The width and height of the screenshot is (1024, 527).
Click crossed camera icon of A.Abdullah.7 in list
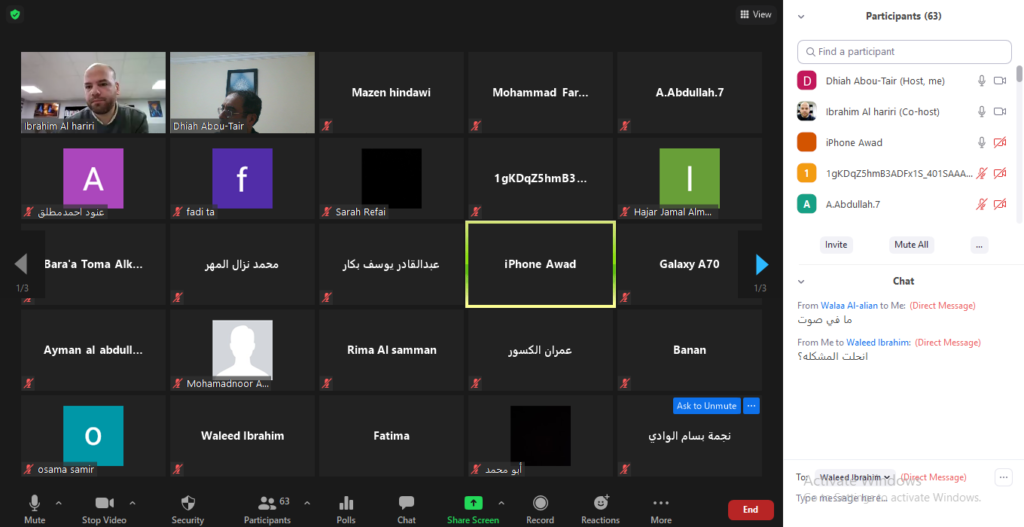pyautogui.click(x=1000, y=204)
